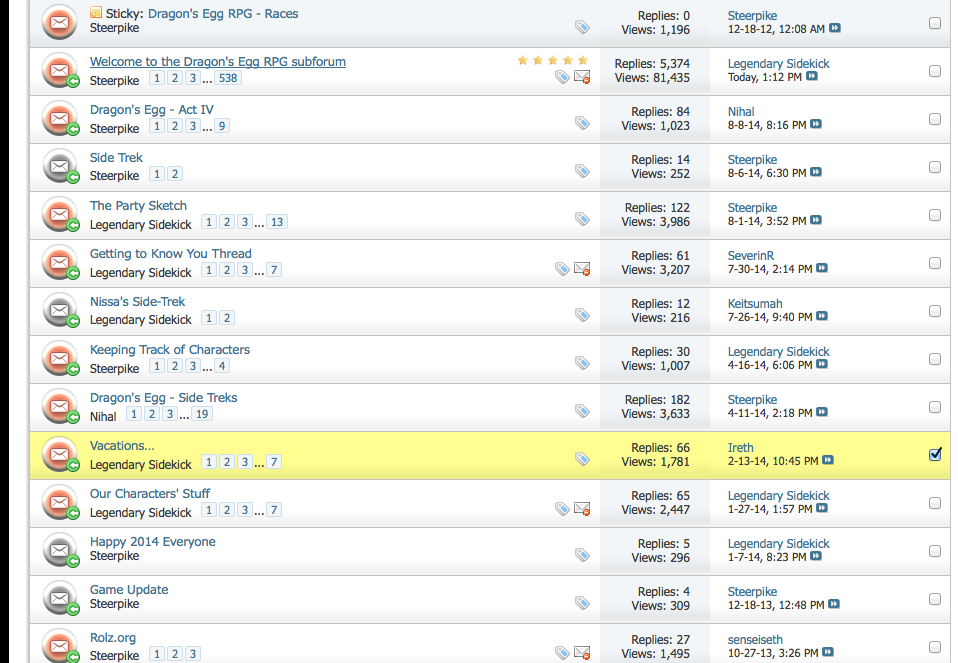Click the attachment icon in Rolz.org row
Screen dimensions: 958x663
[x=582, y=653]
